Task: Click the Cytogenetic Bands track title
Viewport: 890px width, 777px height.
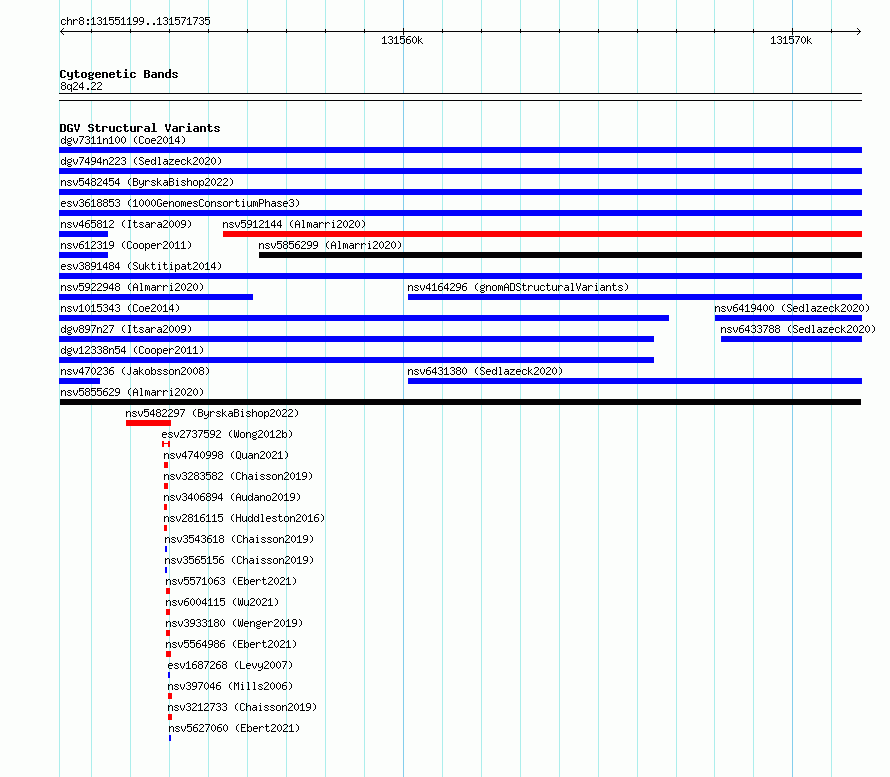Action: click(119, 74)
